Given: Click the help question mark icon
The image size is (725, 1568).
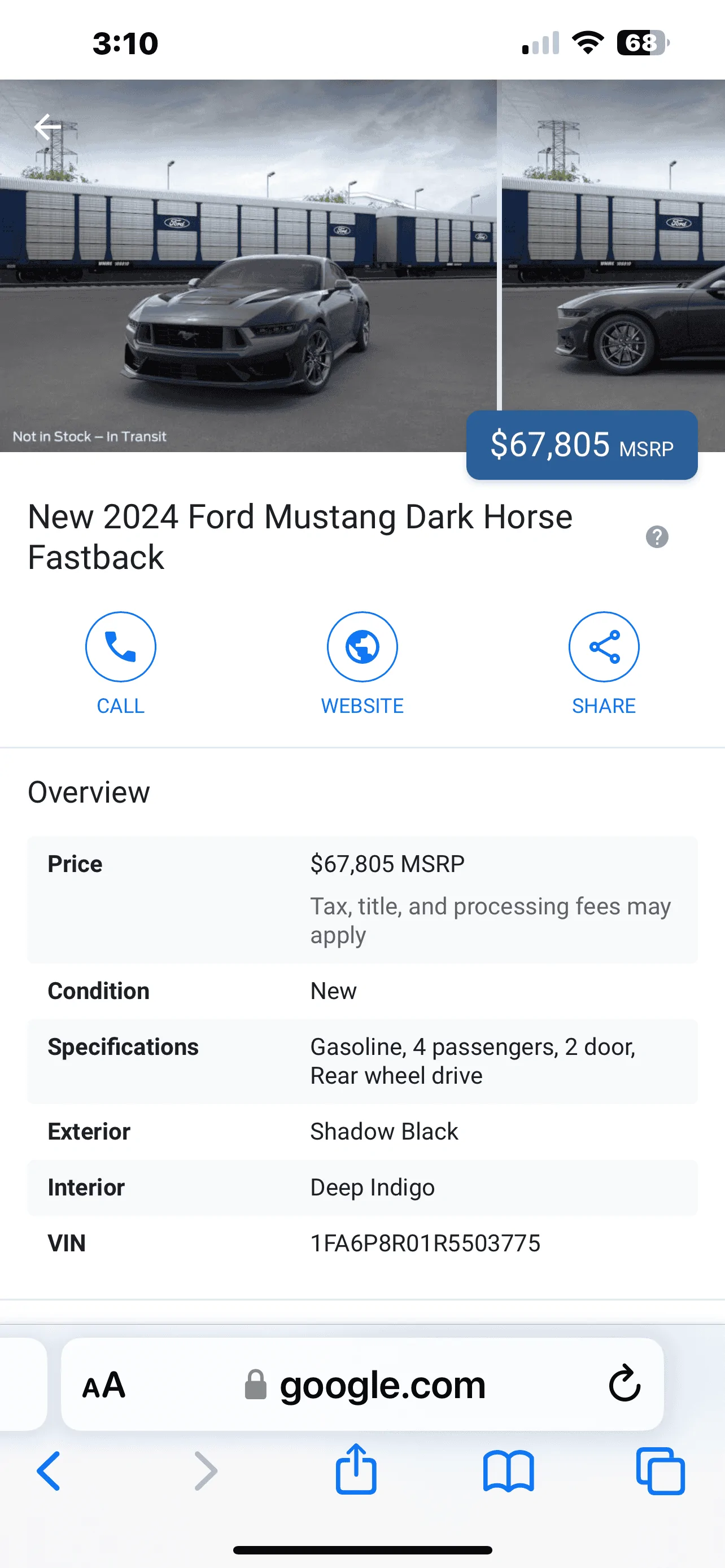Looking at the screenshot, I should (657, 537).
